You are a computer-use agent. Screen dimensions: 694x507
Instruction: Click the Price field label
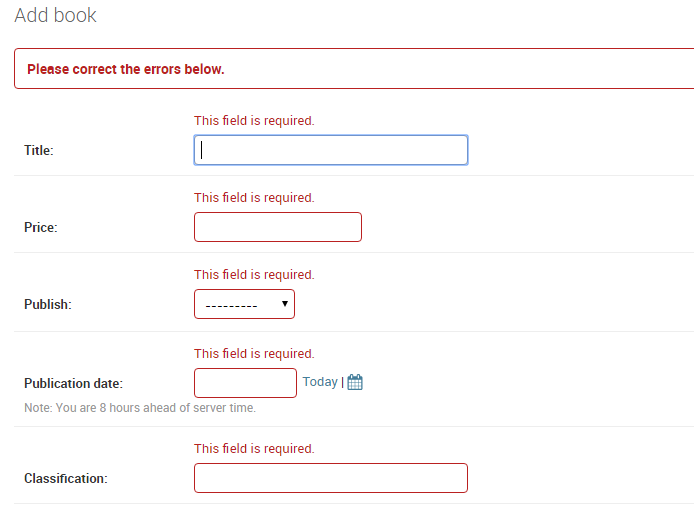click(41, 228)
